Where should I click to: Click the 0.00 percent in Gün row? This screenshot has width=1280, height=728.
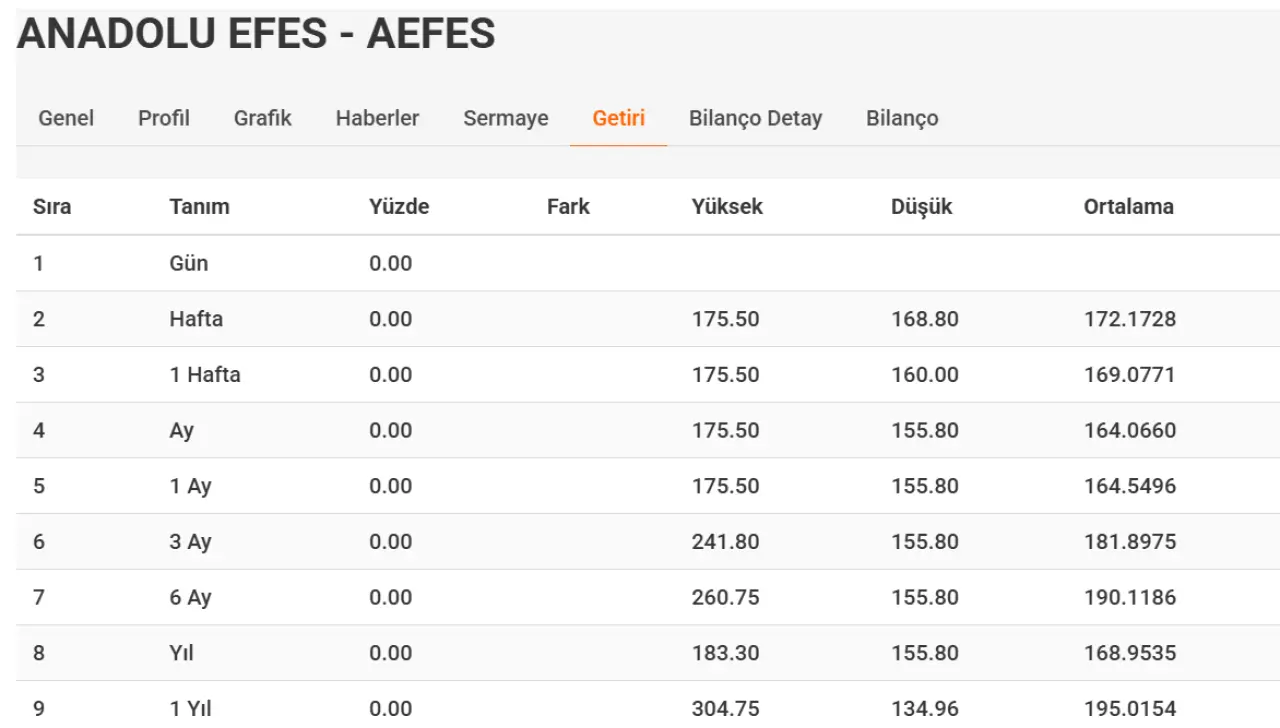pos(391,264)
